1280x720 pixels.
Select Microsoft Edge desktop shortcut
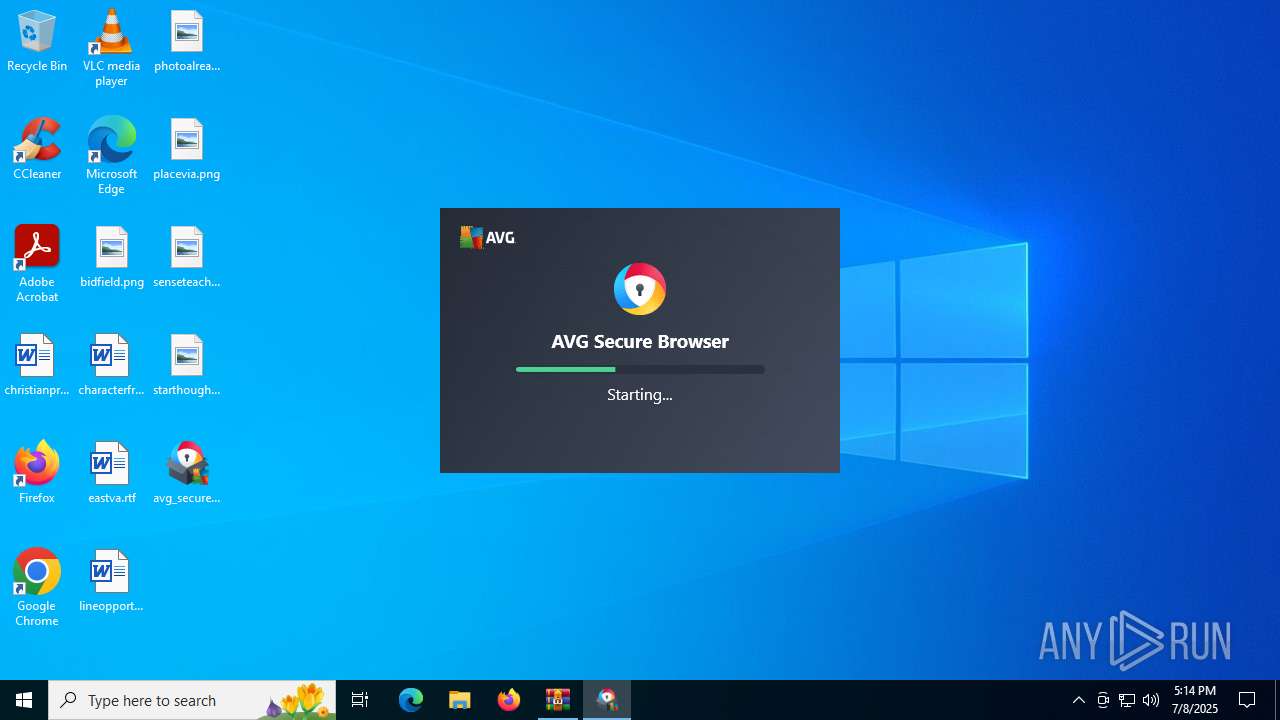tap(111, 156)
